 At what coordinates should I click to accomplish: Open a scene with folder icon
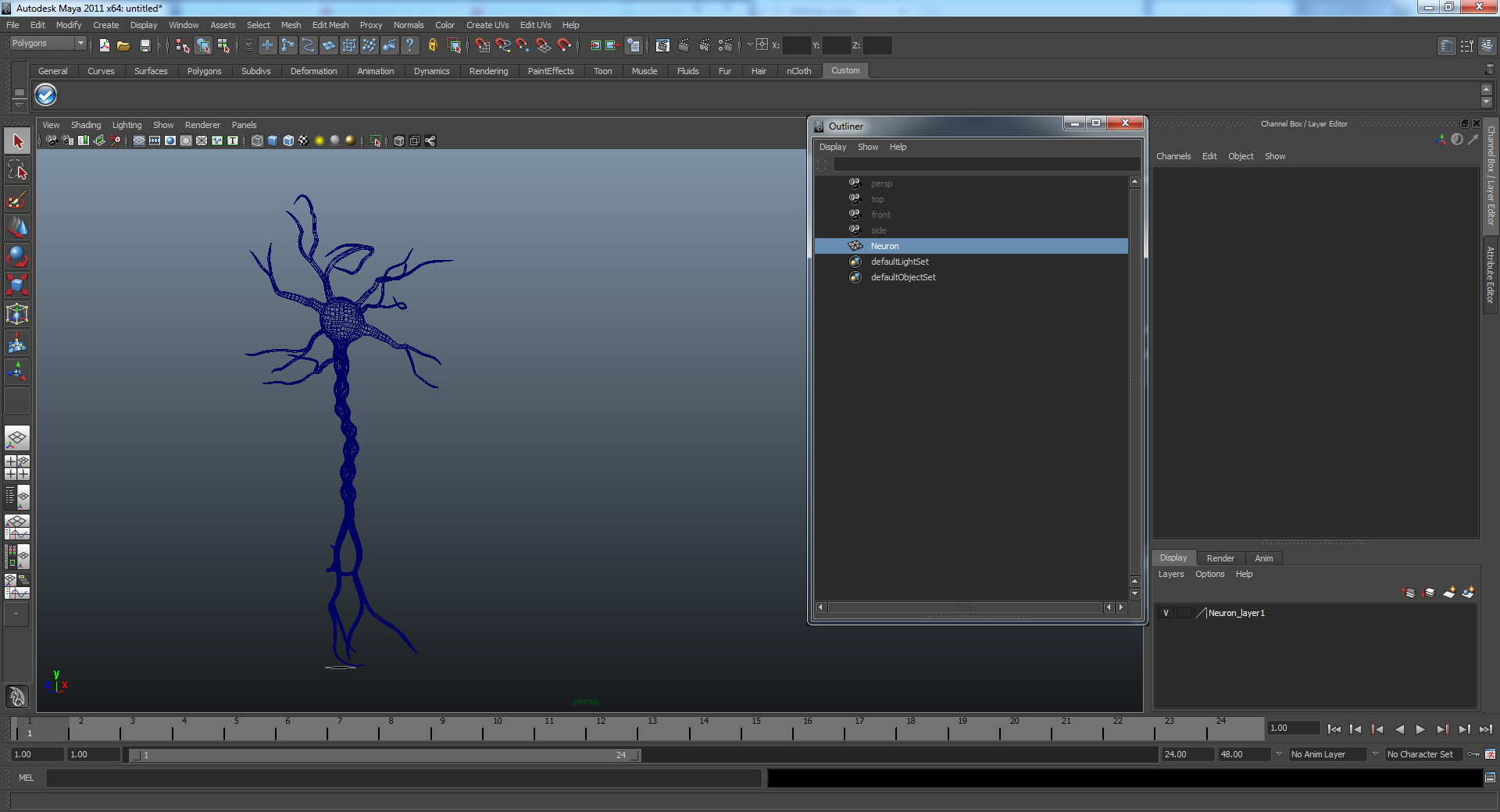coord(123,45)
